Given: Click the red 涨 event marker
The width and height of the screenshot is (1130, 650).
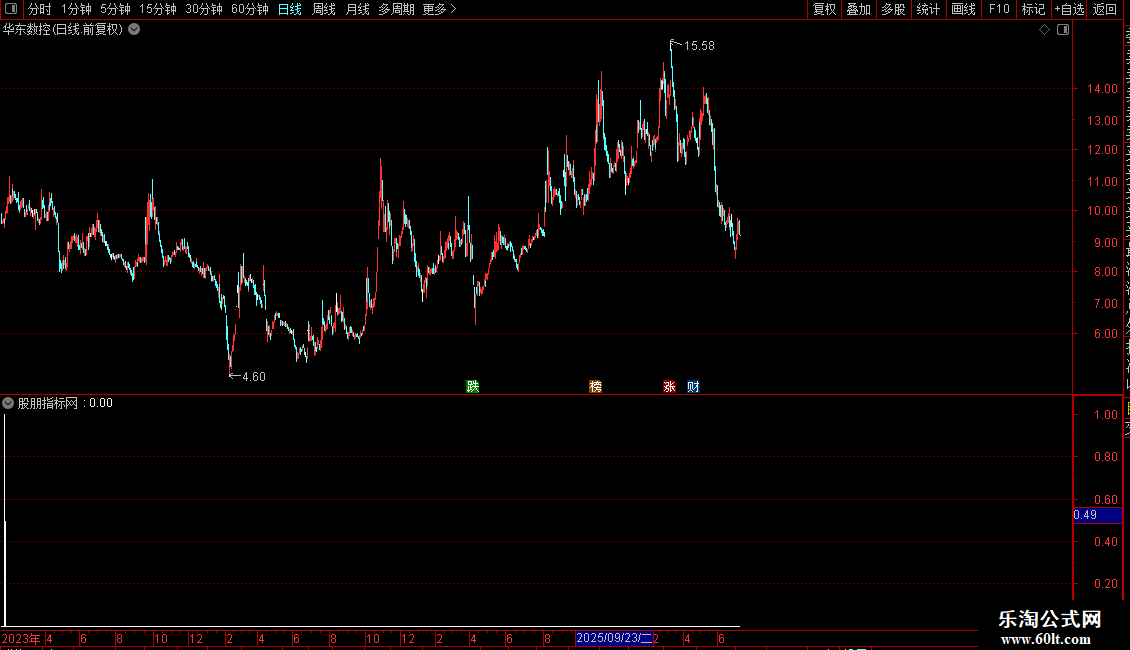Looking at the screenshot, I should [x=669, y=386].
